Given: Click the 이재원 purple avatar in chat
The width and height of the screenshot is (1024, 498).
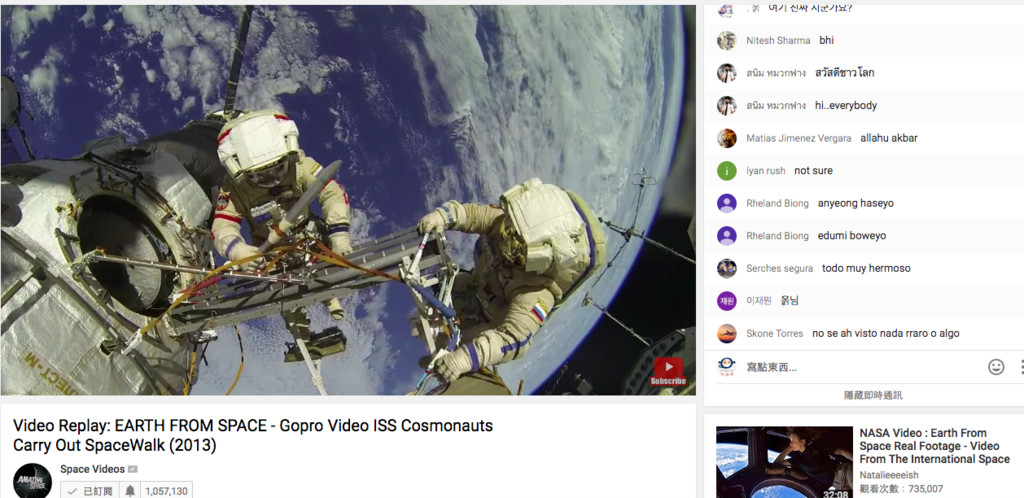Looking at the screenshot, I should (x=727, y=301).
